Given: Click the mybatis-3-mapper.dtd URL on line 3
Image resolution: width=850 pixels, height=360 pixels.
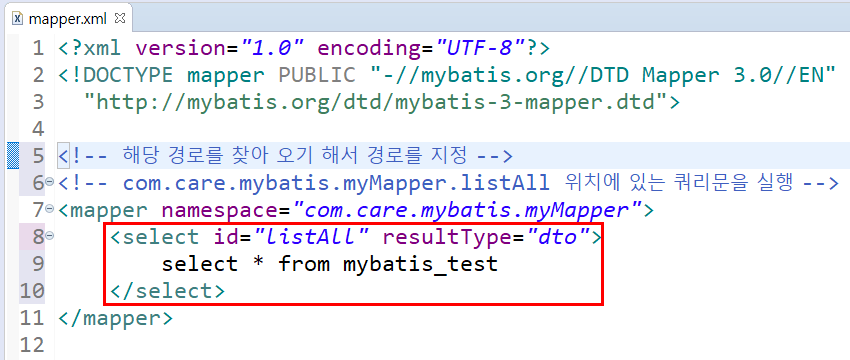Looking at the screenshot, I should pos(375,102).
